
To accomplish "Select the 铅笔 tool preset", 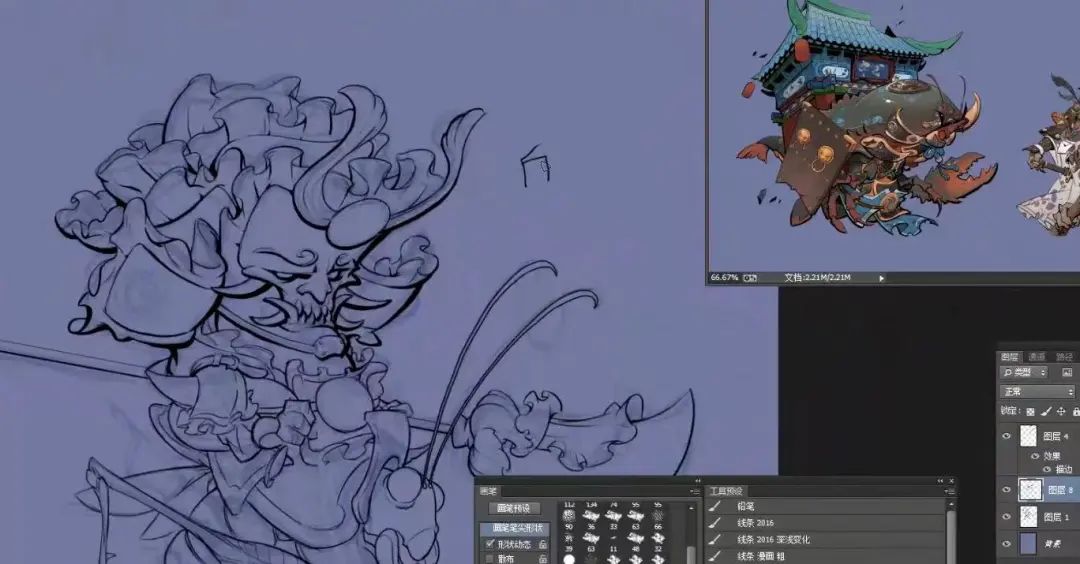I will (x=750, y=507).
